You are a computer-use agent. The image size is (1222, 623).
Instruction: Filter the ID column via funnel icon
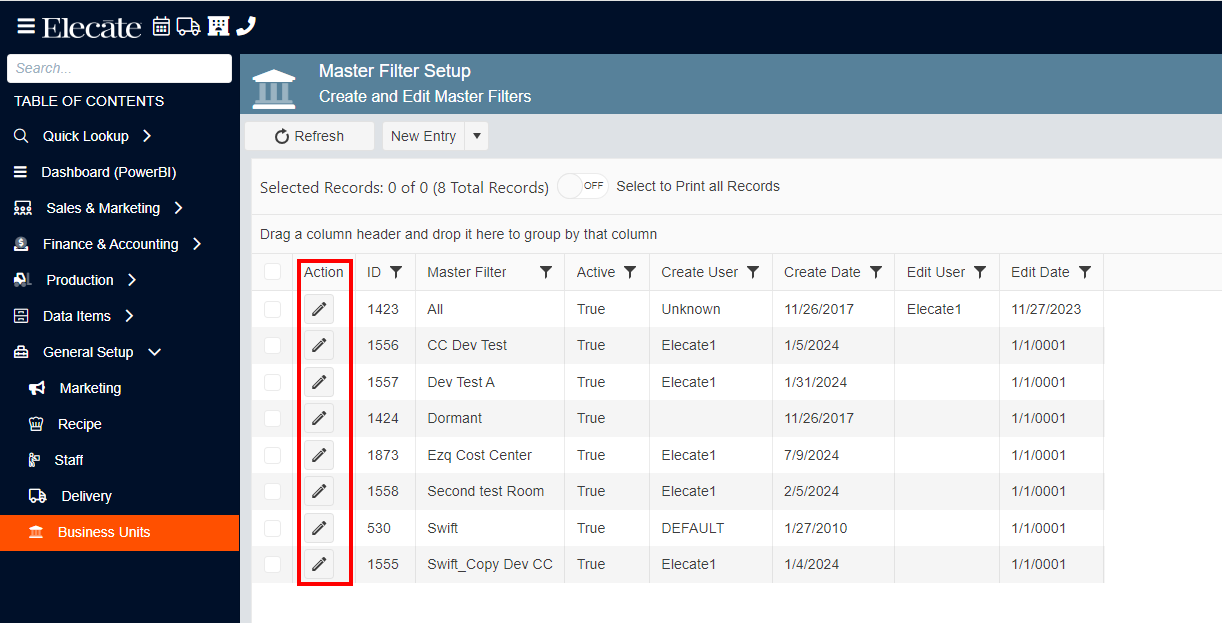click(x=396, y=272)
